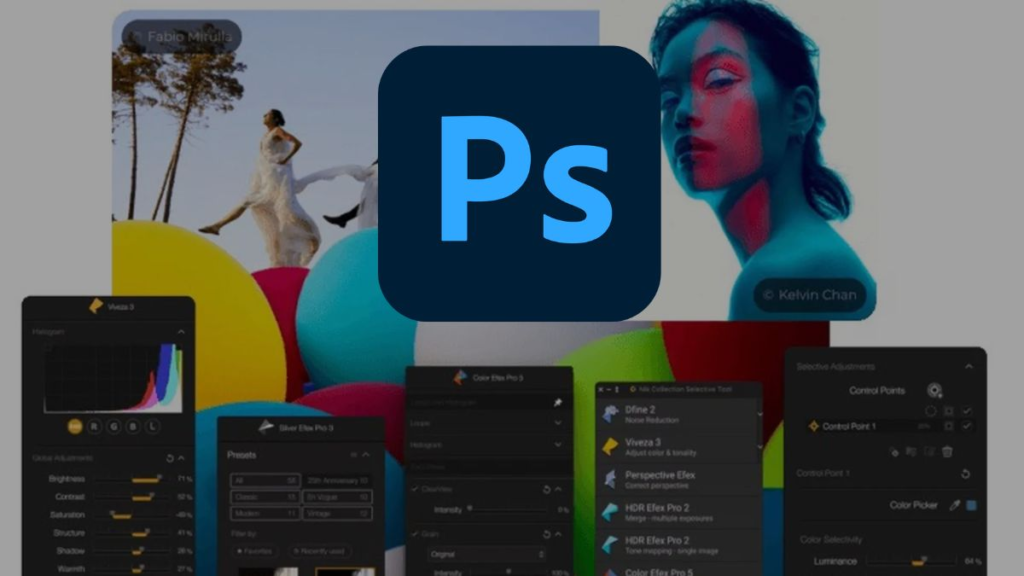Select the Vintage presets category
Screen dimensions: 1024x576
click(x=339, y=513)
